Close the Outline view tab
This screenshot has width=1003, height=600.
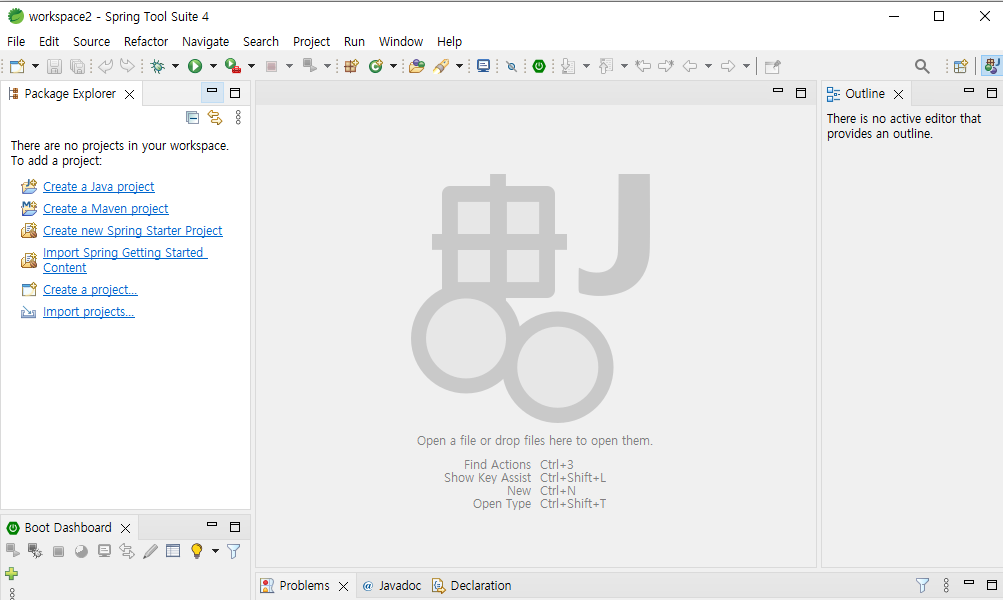898,95
